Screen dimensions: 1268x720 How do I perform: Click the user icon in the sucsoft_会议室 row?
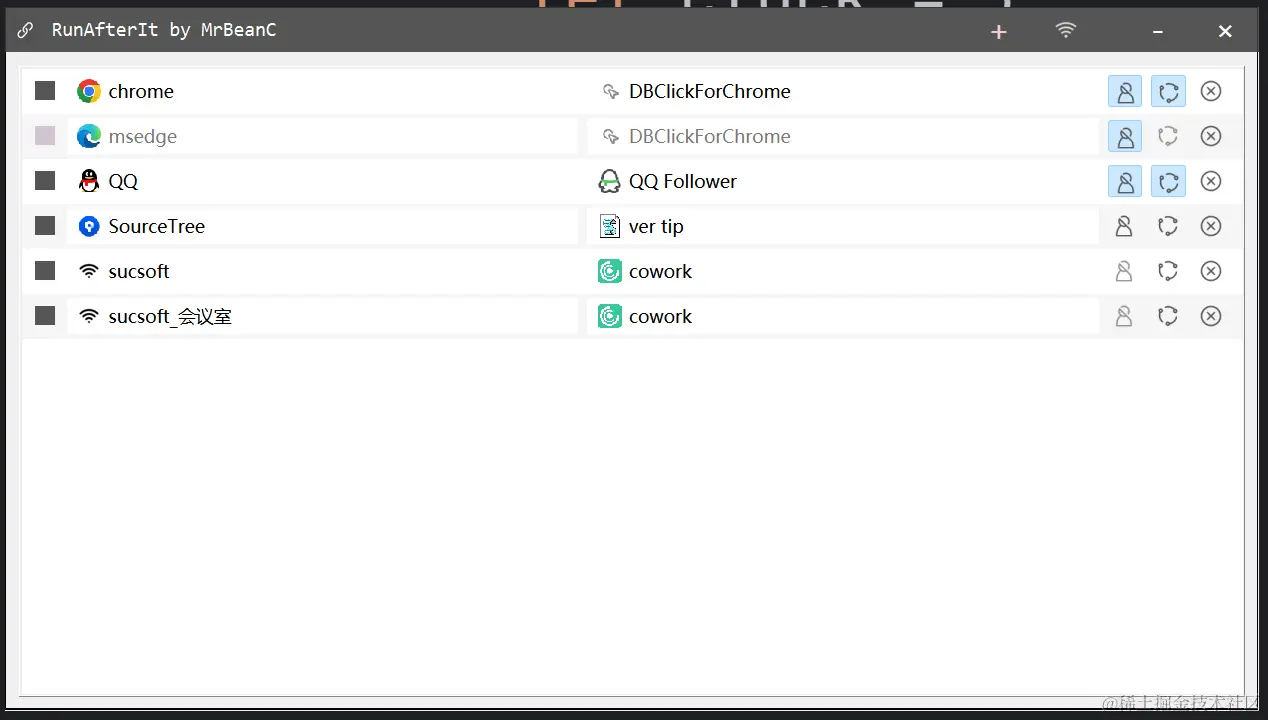[1125, 316]
